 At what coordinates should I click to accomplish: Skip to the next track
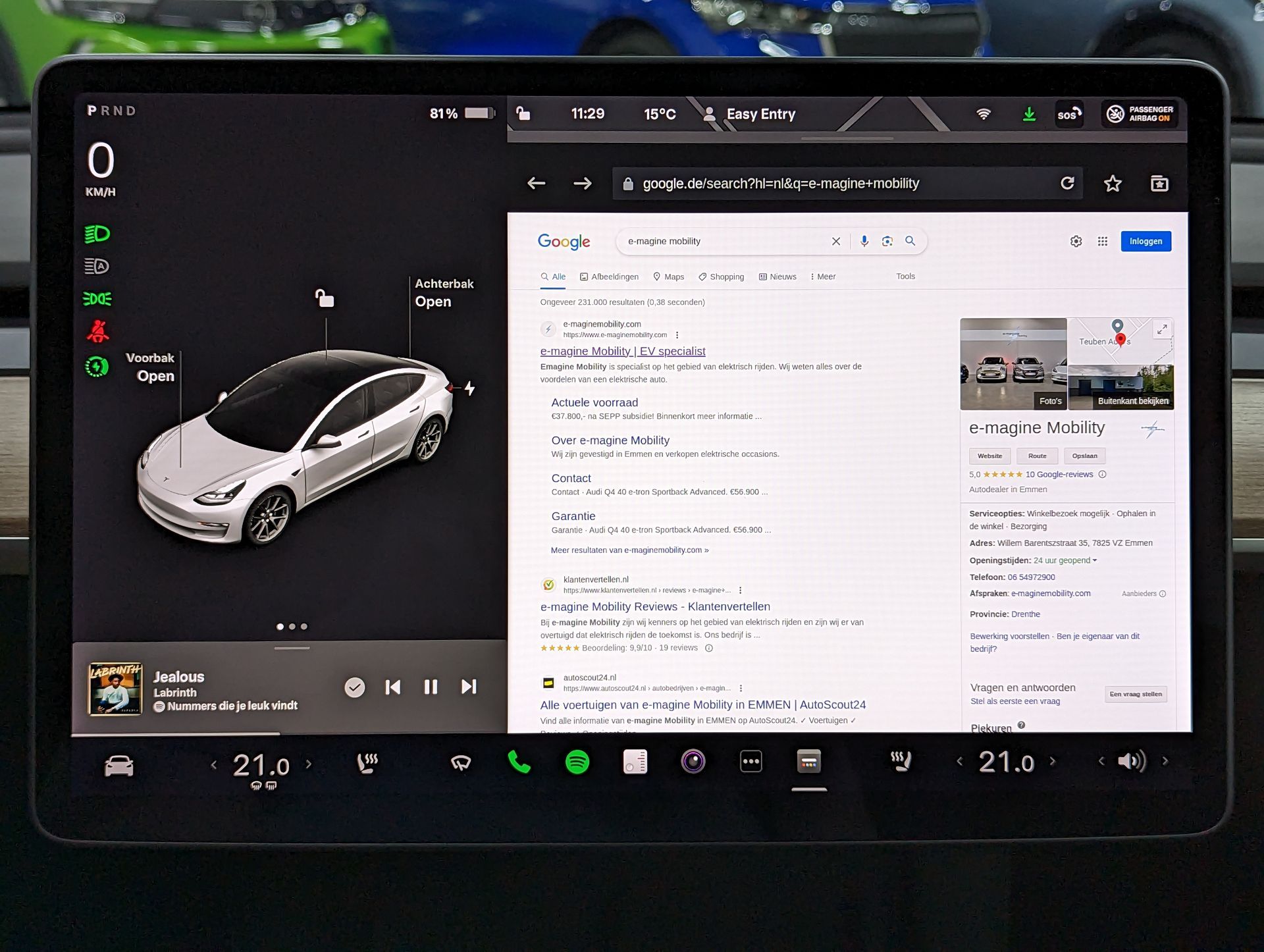469,687
